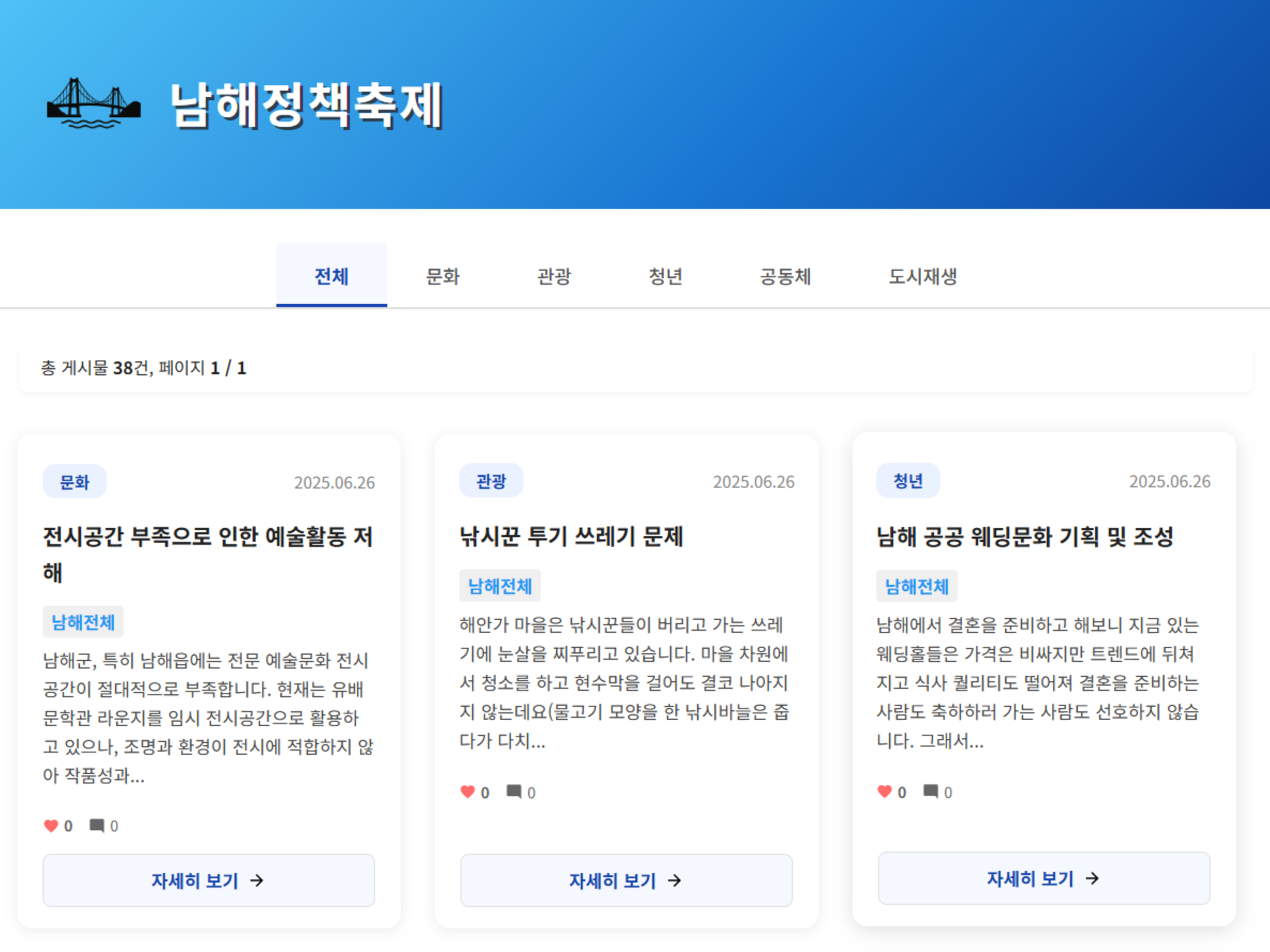This screenshot has width=1270, height=952.
Task: Click the 문화 category badge on first card
Action: 75,481
